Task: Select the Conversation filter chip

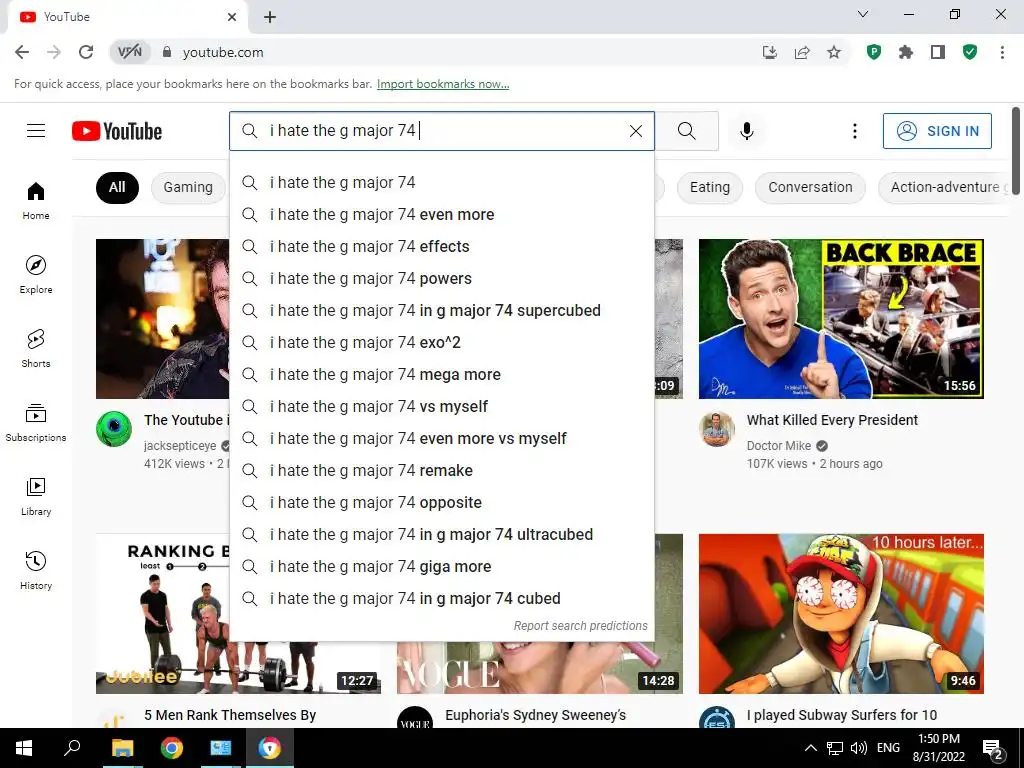Action: pyautogui.click(x=810, y=187)
